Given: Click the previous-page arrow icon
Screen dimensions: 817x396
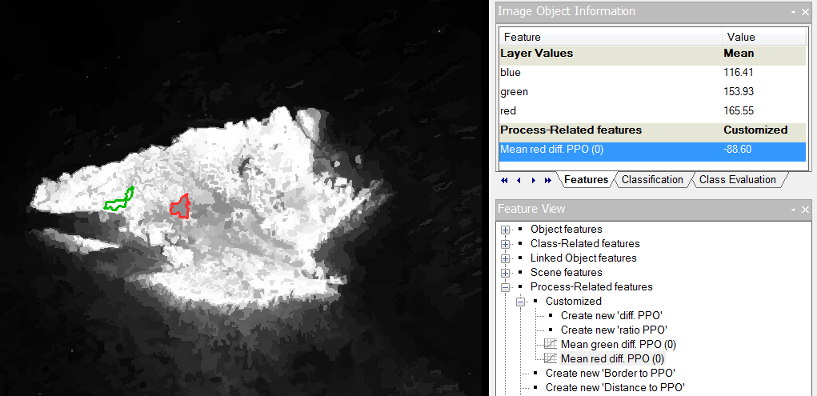Looking at the screenshot, I should tap(518, 180).
